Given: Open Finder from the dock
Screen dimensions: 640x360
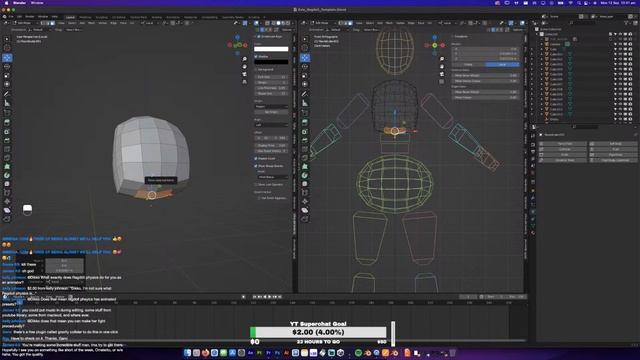Looking at the screenshot, I should 187,353.
